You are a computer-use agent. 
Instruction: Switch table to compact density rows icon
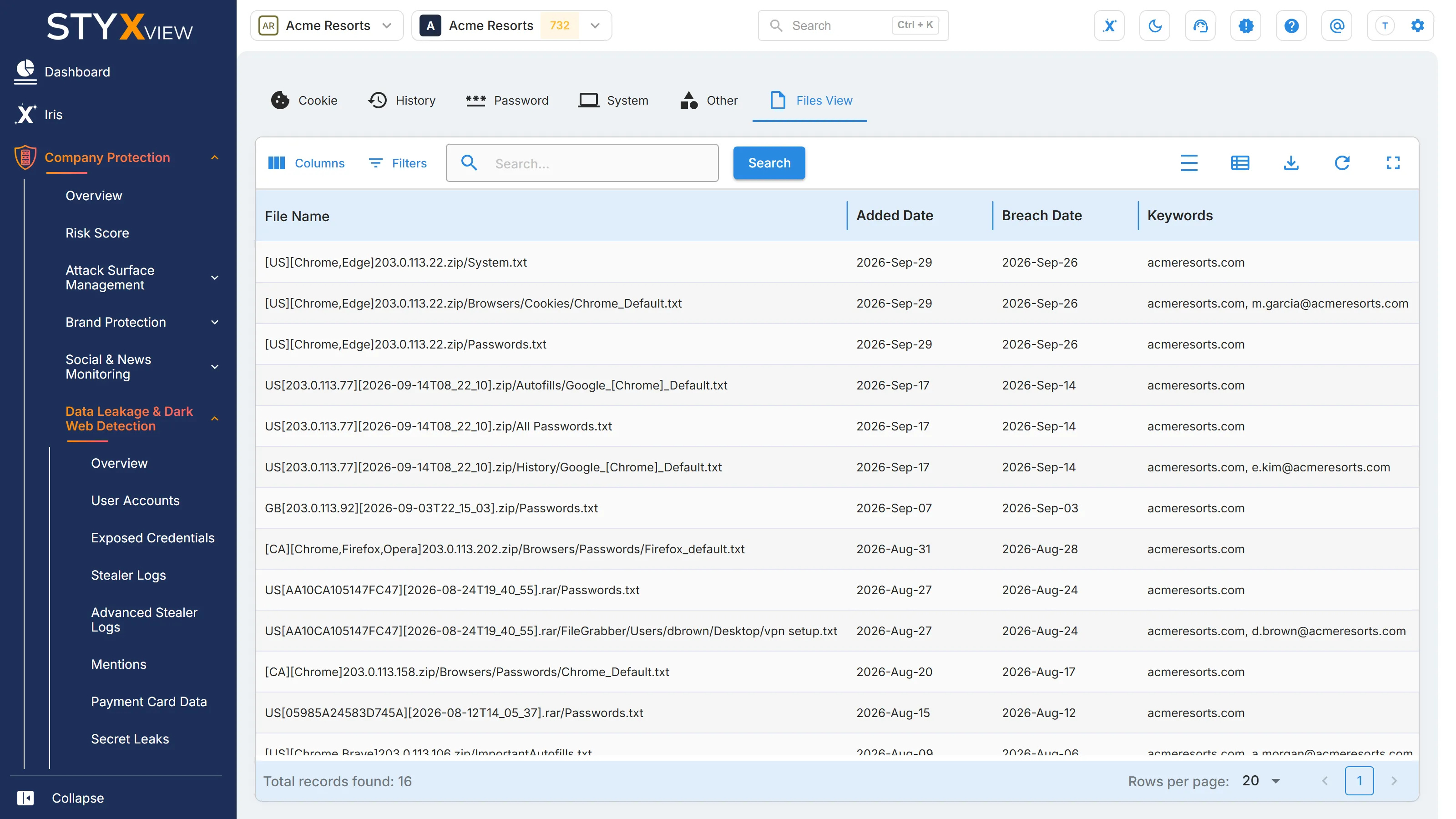click(x=1189, y=163)
